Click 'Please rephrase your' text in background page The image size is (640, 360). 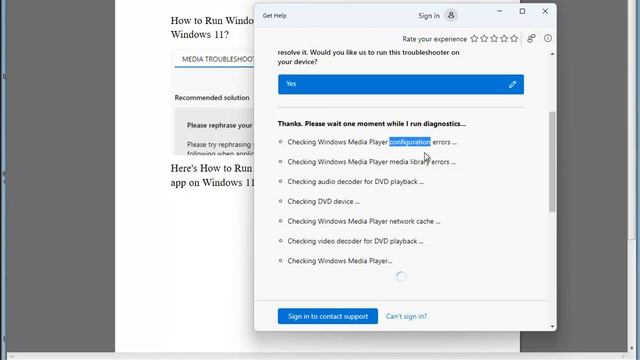point(220,125)
